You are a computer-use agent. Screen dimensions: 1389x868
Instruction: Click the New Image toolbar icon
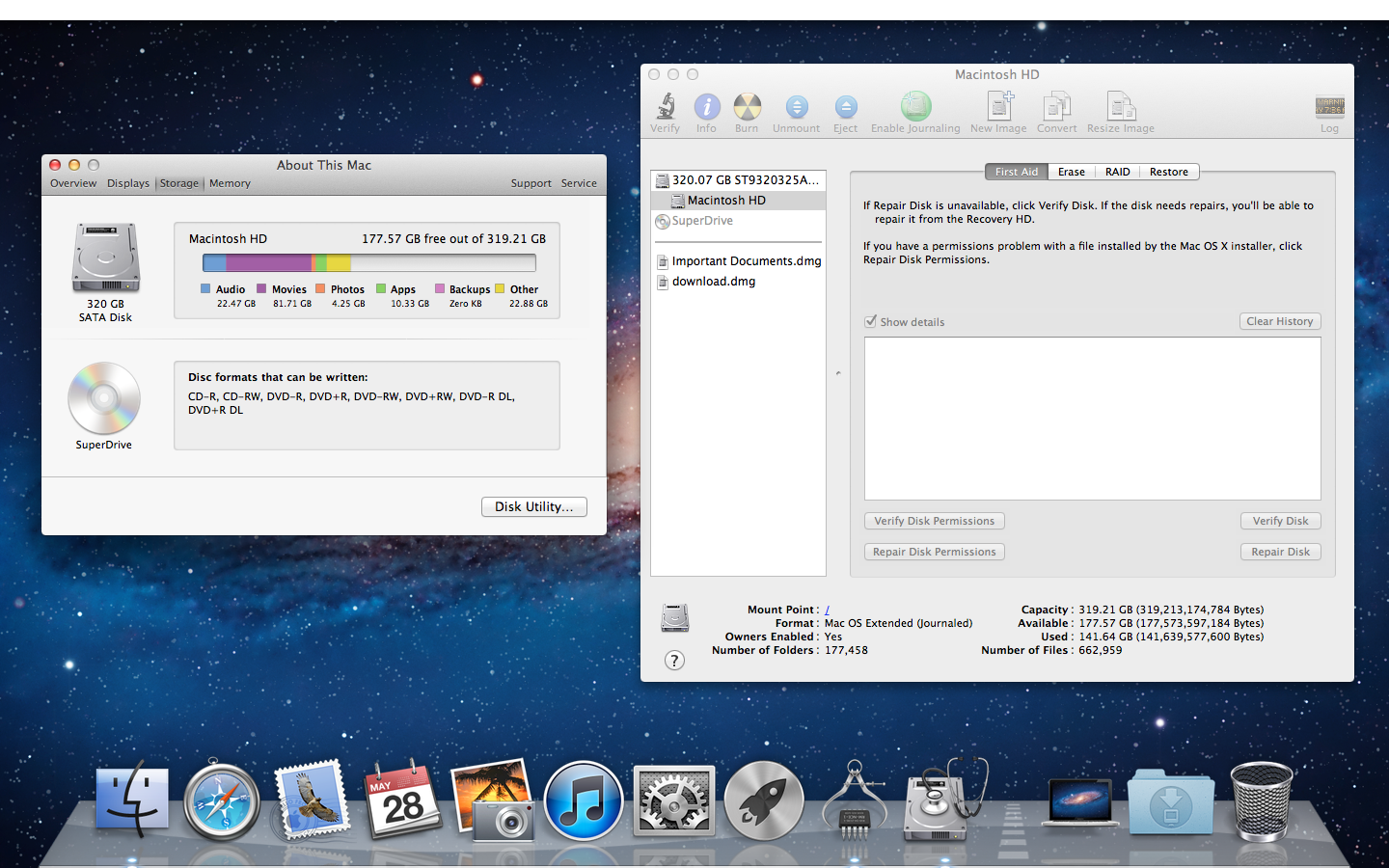[998, 107]
